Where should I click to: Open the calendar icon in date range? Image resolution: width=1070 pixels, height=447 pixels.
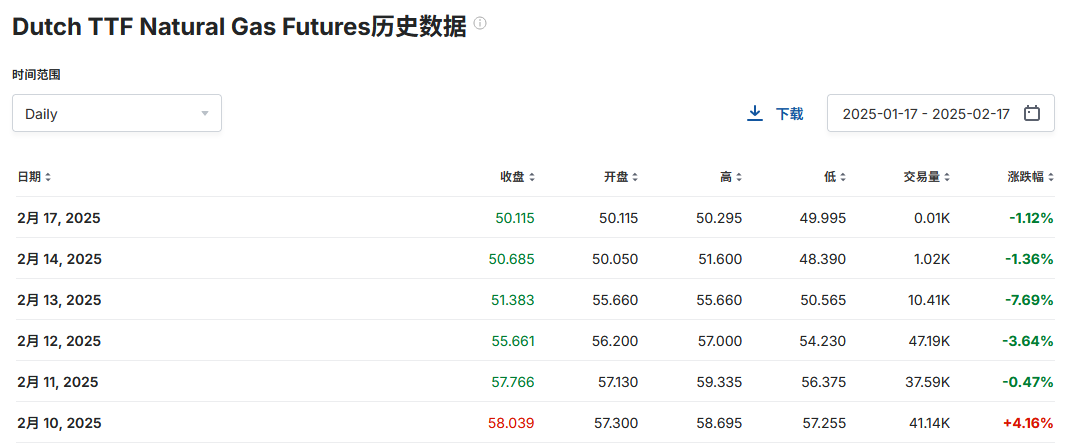pyautogui.click(x=1033, y=114)
